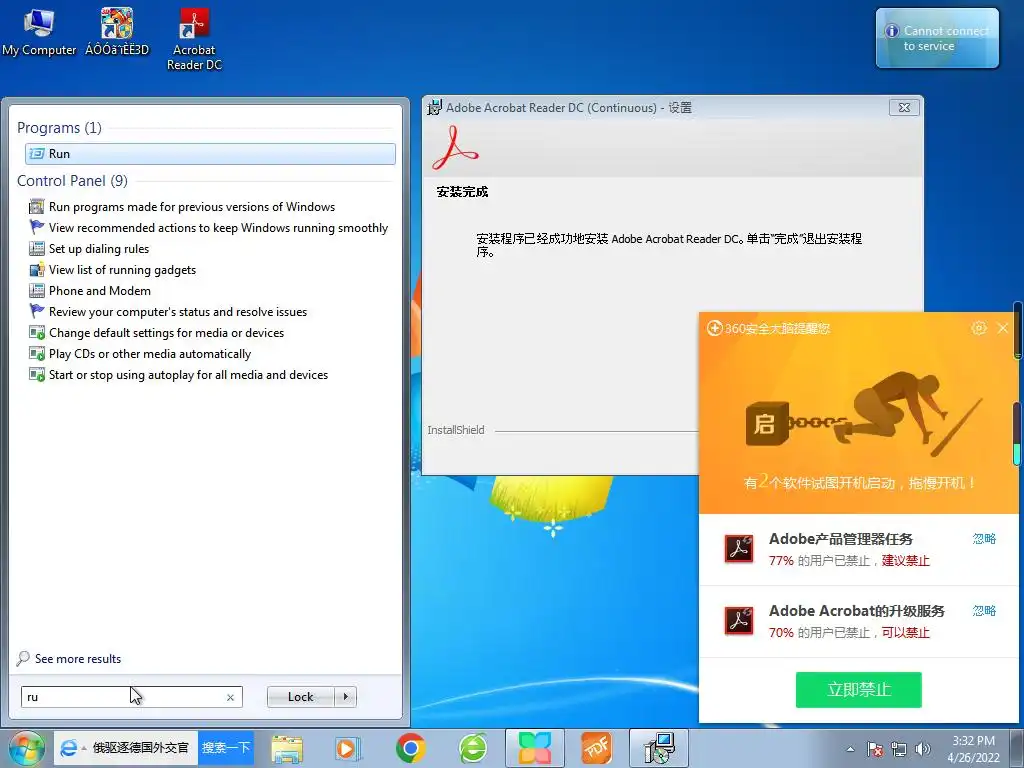Click the installer setup taskbar icon

tap(659, 748)
